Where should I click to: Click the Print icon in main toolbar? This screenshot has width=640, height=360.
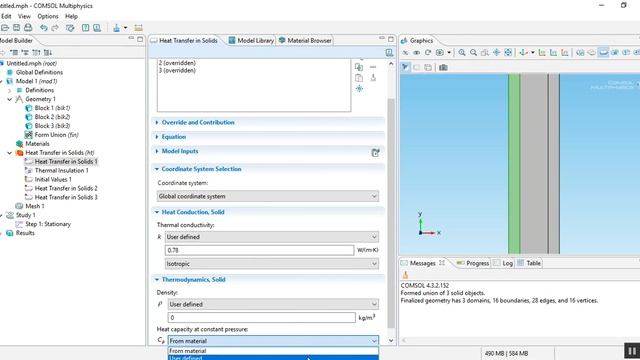28,28
